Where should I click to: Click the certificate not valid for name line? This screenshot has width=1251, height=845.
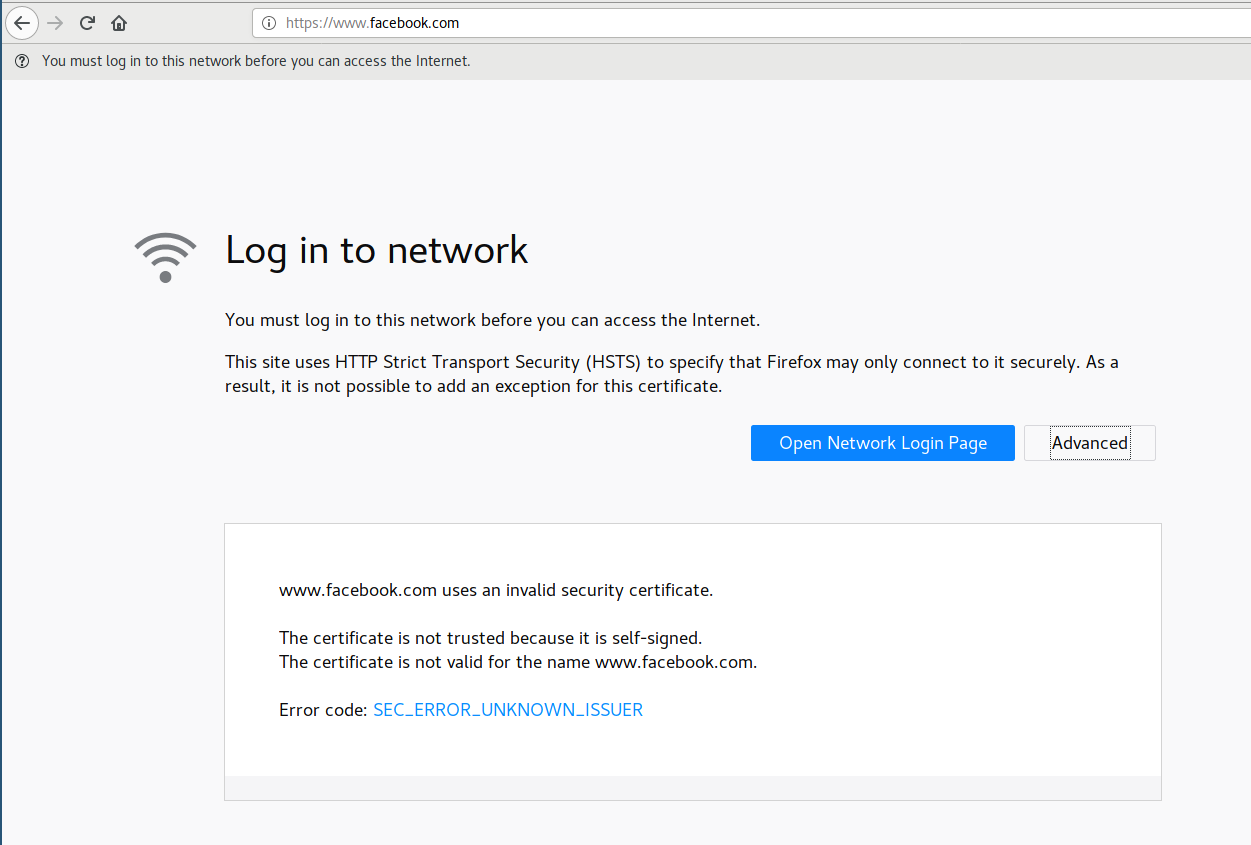[x=517, y=662]
